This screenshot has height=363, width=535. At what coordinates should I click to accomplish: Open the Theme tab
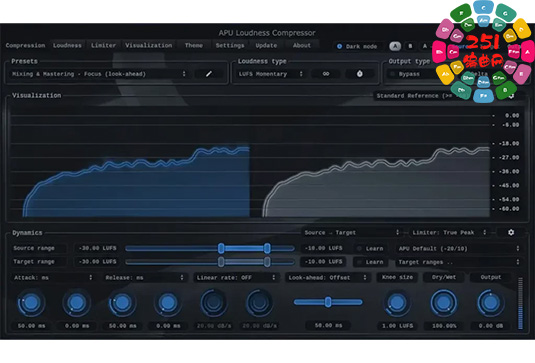[x=194, y=45]
